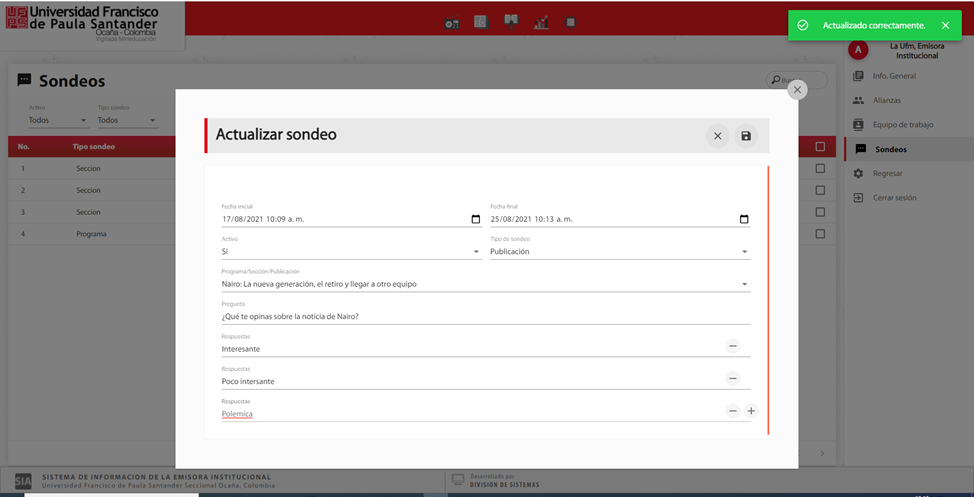
Task: Click the Pregunta text field
Action: [485, 316]
